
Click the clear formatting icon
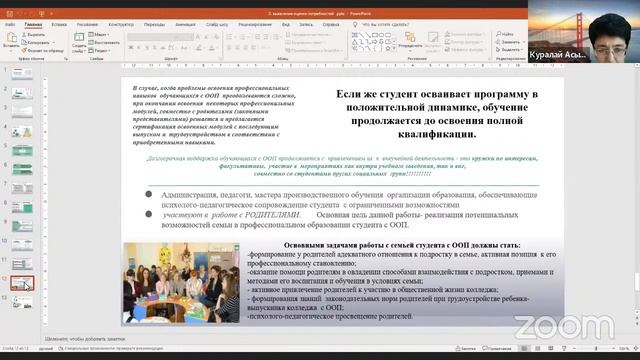[x=216, y=37]
